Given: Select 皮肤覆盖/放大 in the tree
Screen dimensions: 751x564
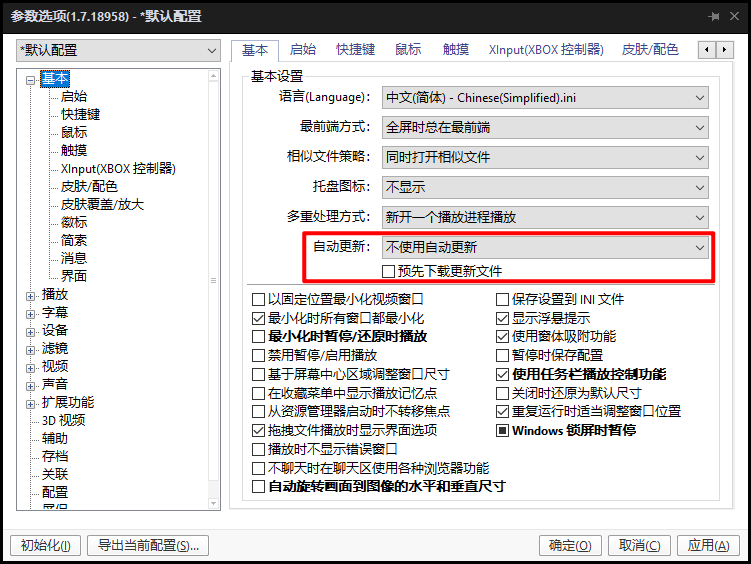Looking at the screenshot, I should click(102, 204).
